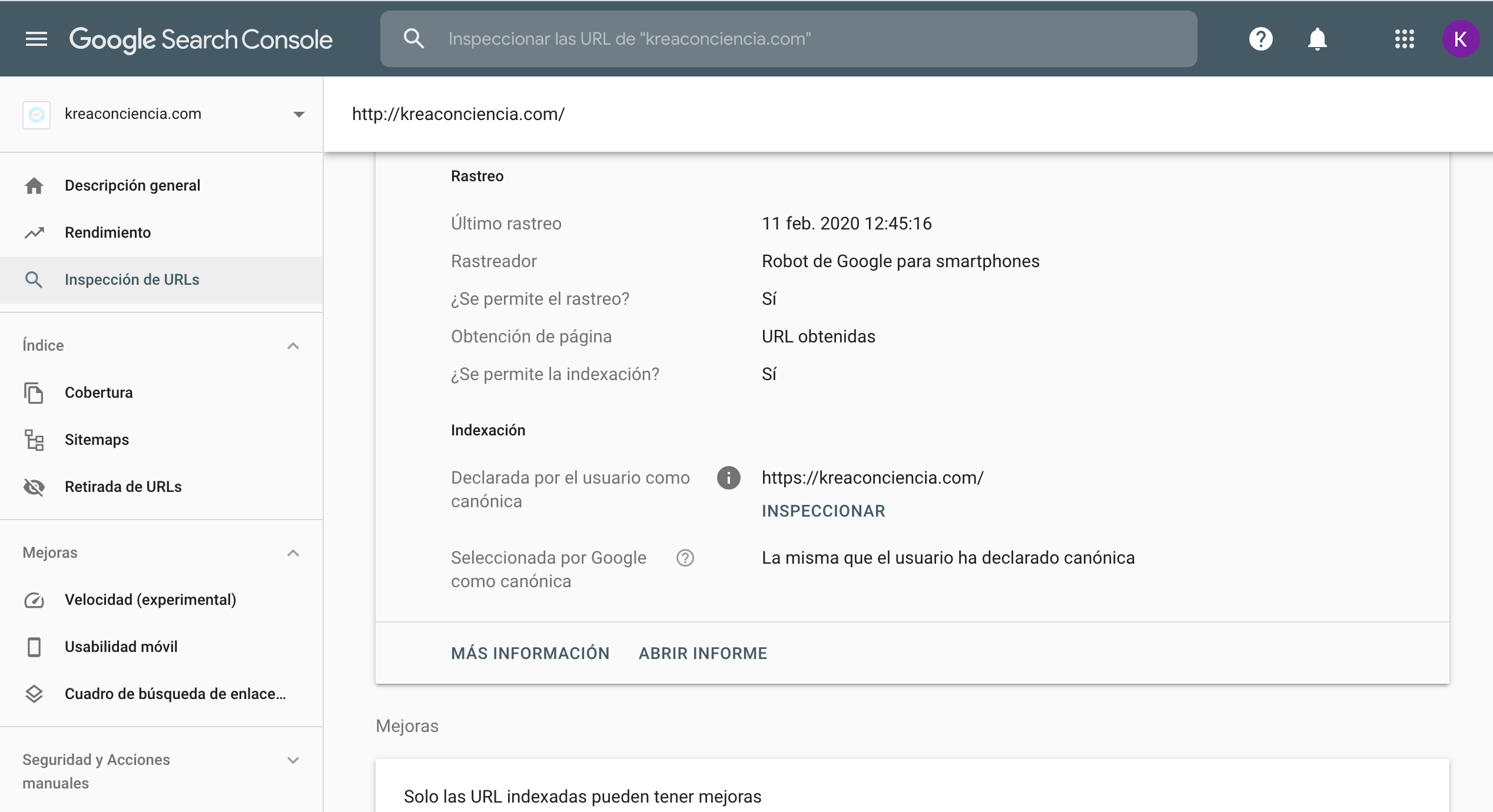
Task: Click the home icon beside Descripción general
Action: (34, 185)
